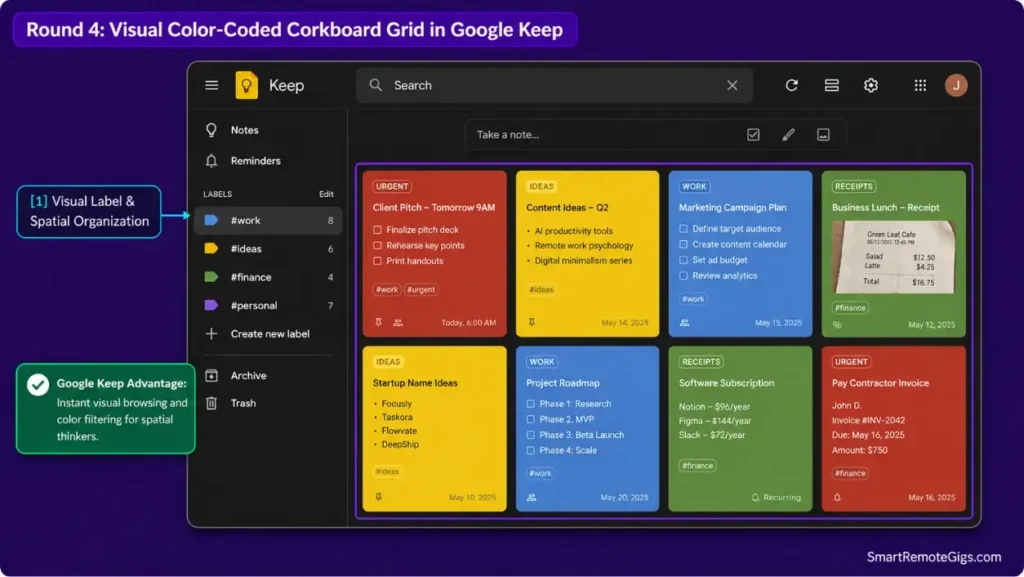Click URGENT badge on Pay Contractor Invoice

851,362
